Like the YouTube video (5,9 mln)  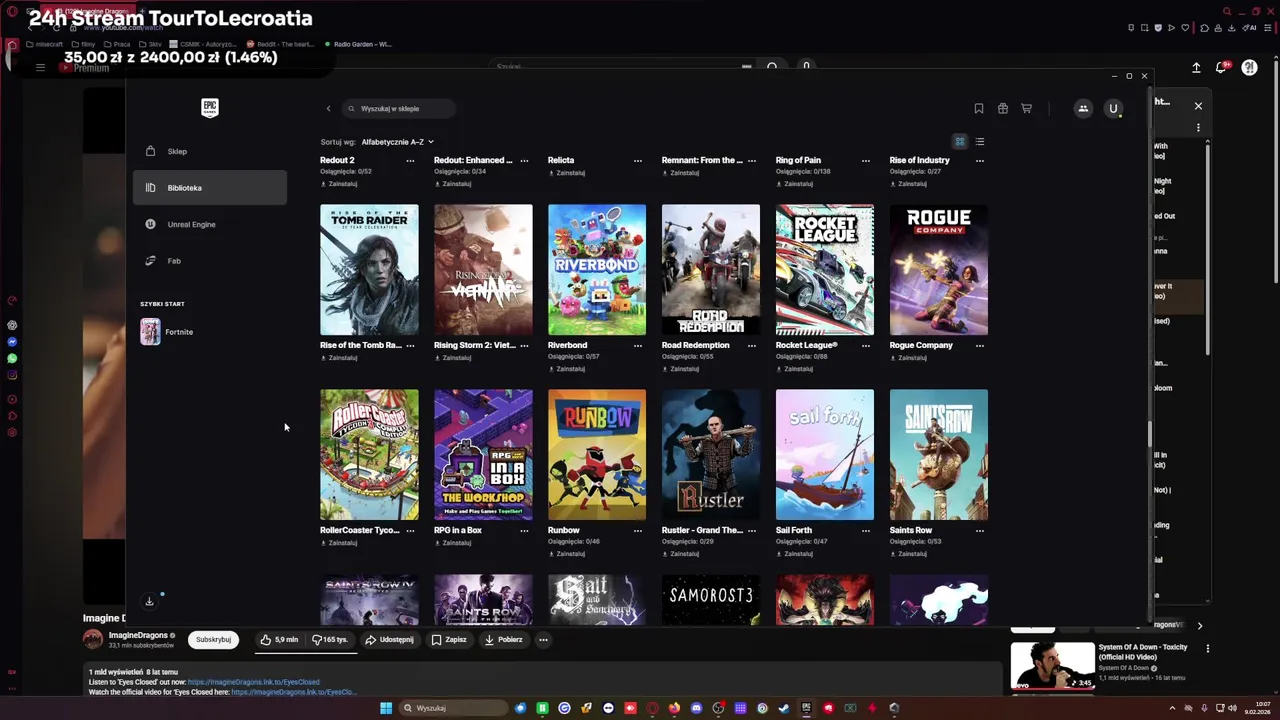click(280, 639)
